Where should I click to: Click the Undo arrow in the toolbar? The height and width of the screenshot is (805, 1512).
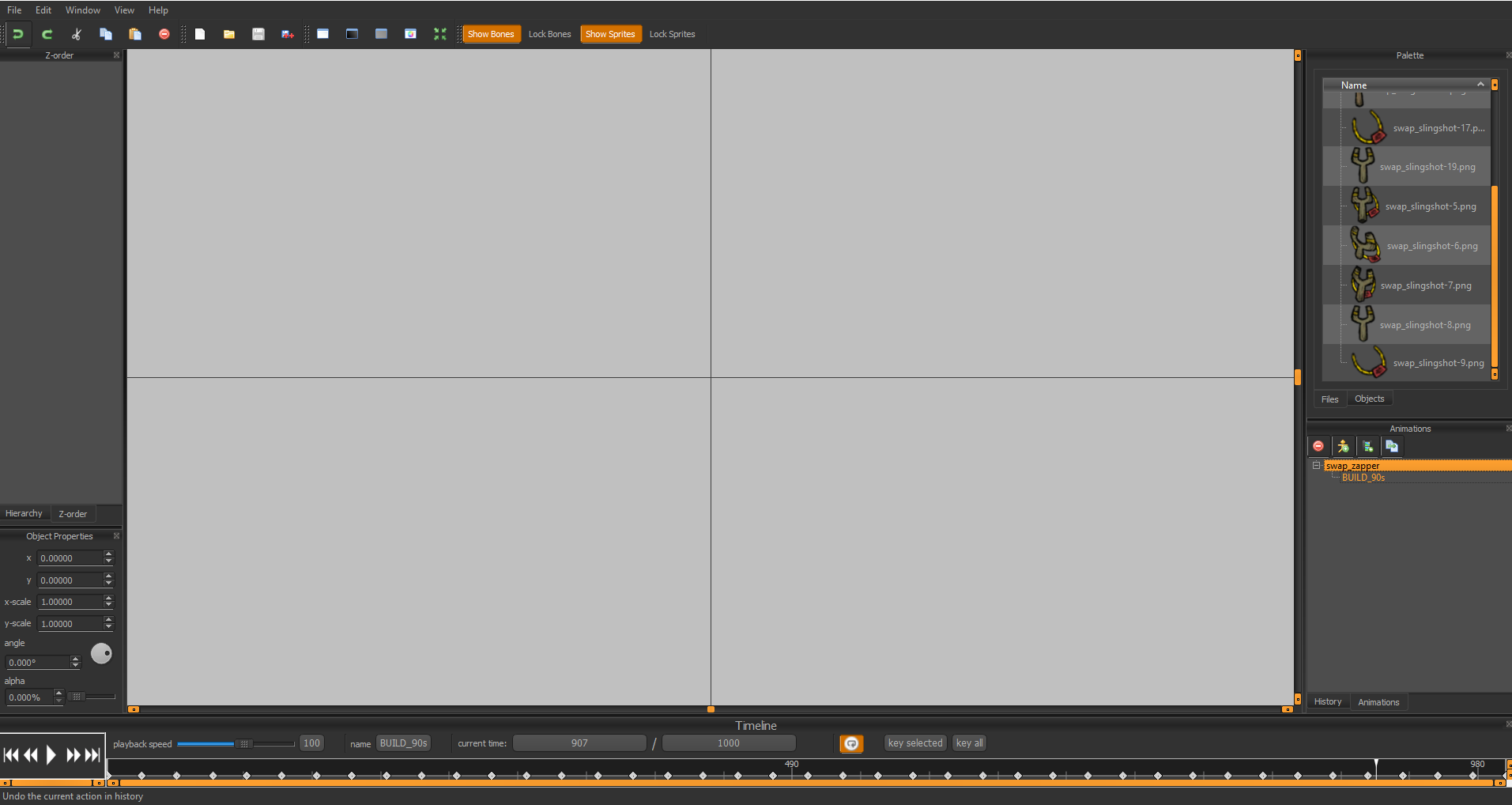17,34
